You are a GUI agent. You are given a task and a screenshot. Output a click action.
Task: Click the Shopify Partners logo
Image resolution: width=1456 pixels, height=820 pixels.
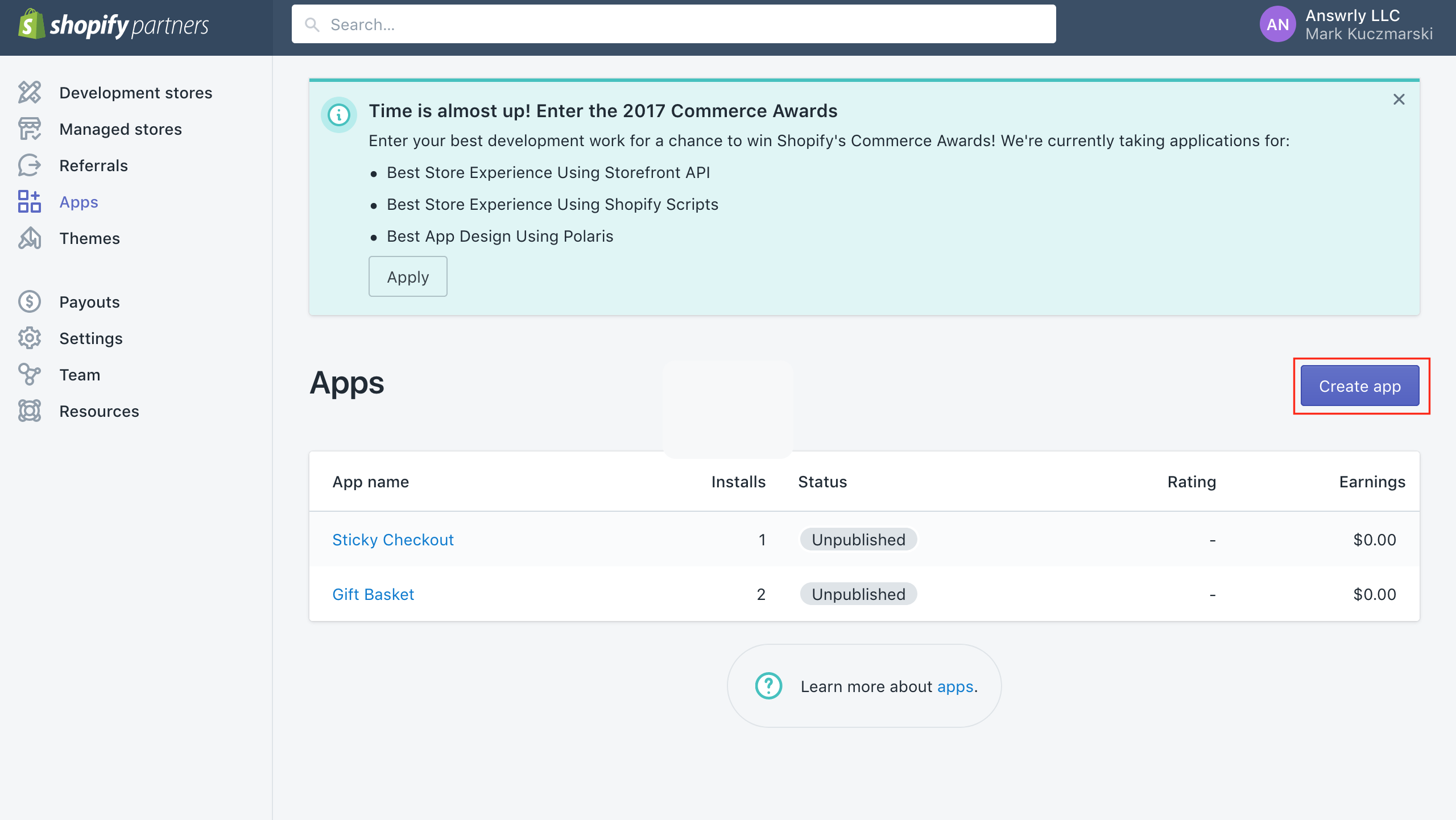pyautogui.click(x=114, y=26)
